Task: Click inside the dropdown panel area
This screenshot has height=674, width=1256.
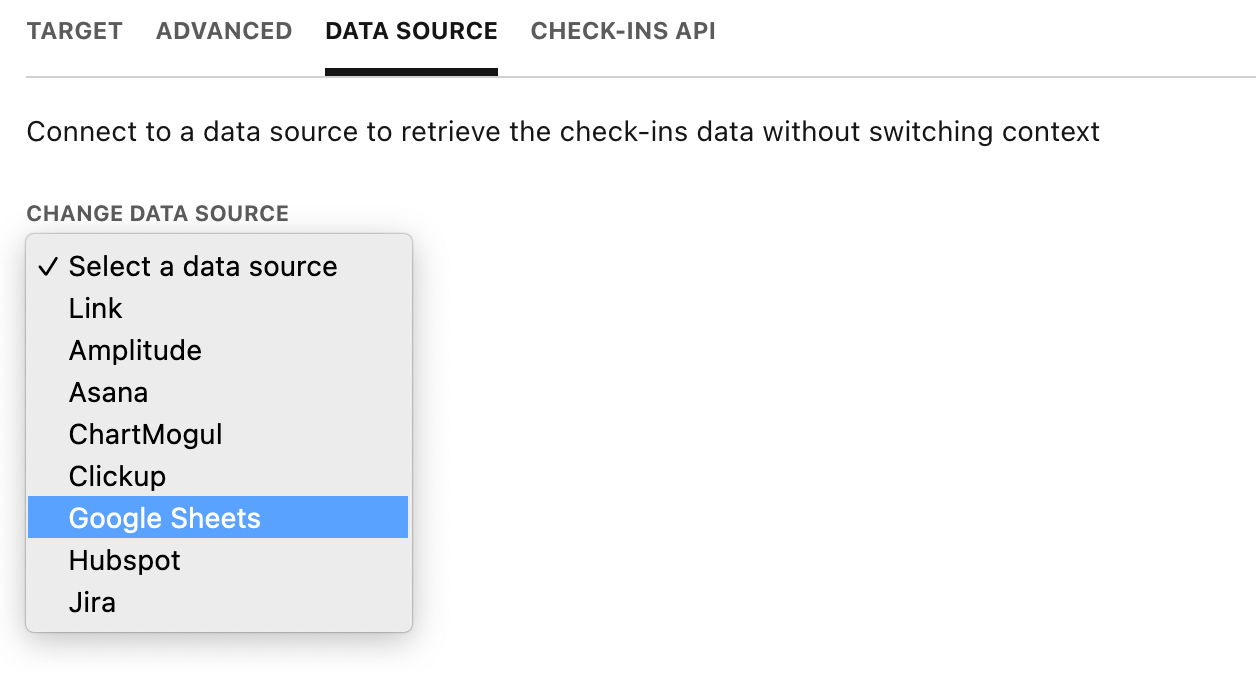Action: [x=300, y=430]
